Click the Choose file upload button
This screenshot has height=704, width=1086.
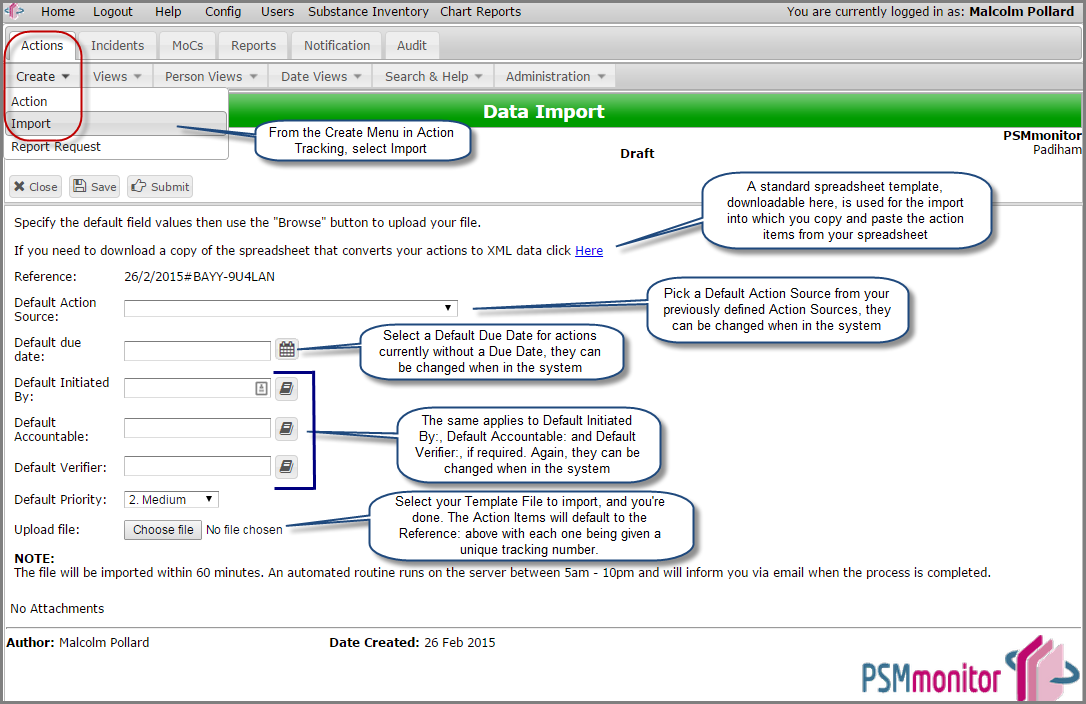pos(163,530)
